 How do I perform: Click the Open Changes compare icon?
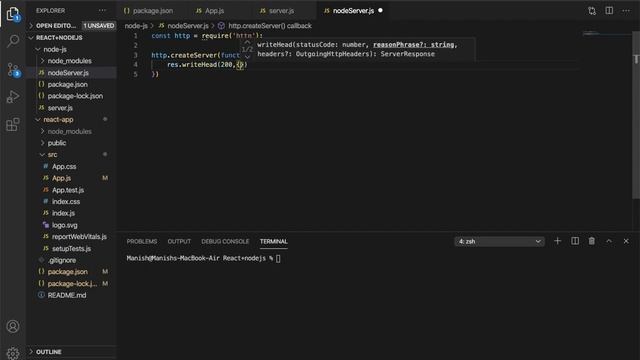[592, 11]
